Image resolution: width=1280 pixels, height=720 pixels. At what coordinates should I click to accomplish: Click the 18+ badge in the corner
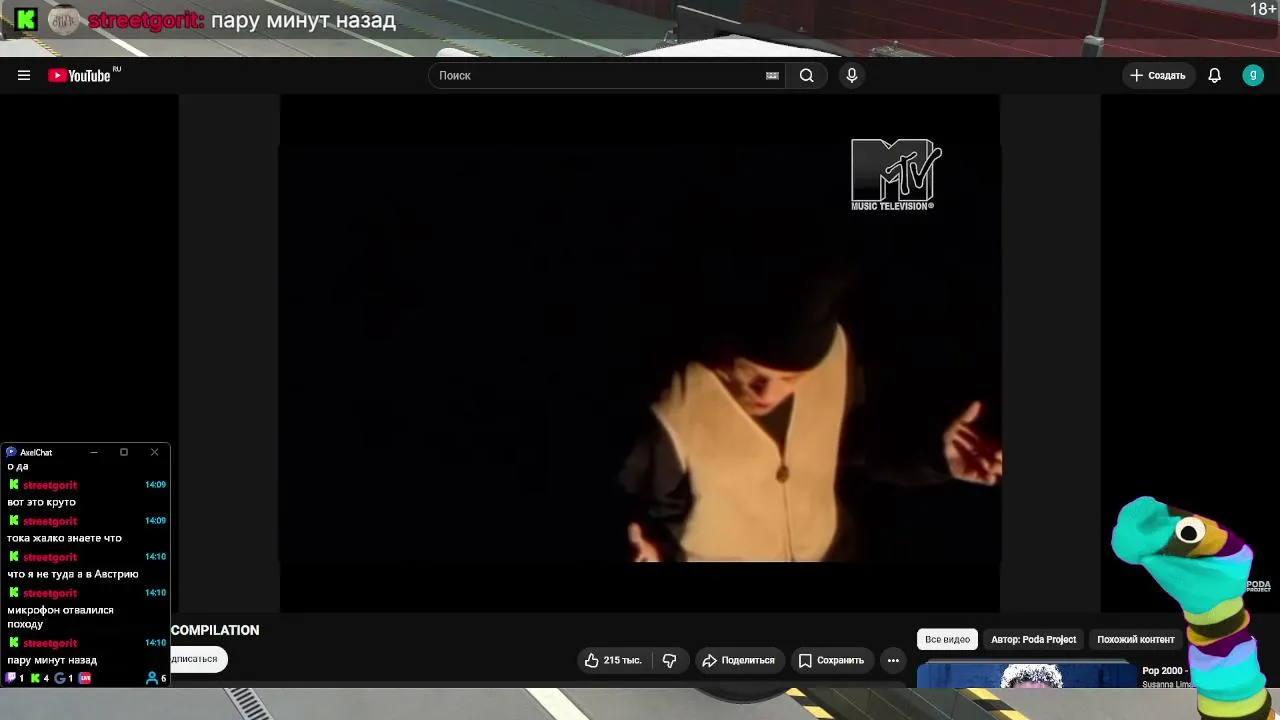click(1263, 9)
